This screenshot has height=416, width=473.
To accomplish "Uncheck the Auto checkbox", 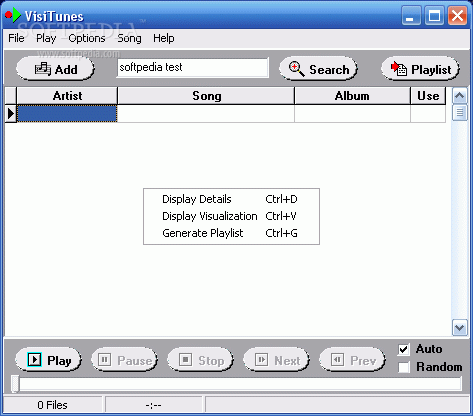I will coord(403,349).
